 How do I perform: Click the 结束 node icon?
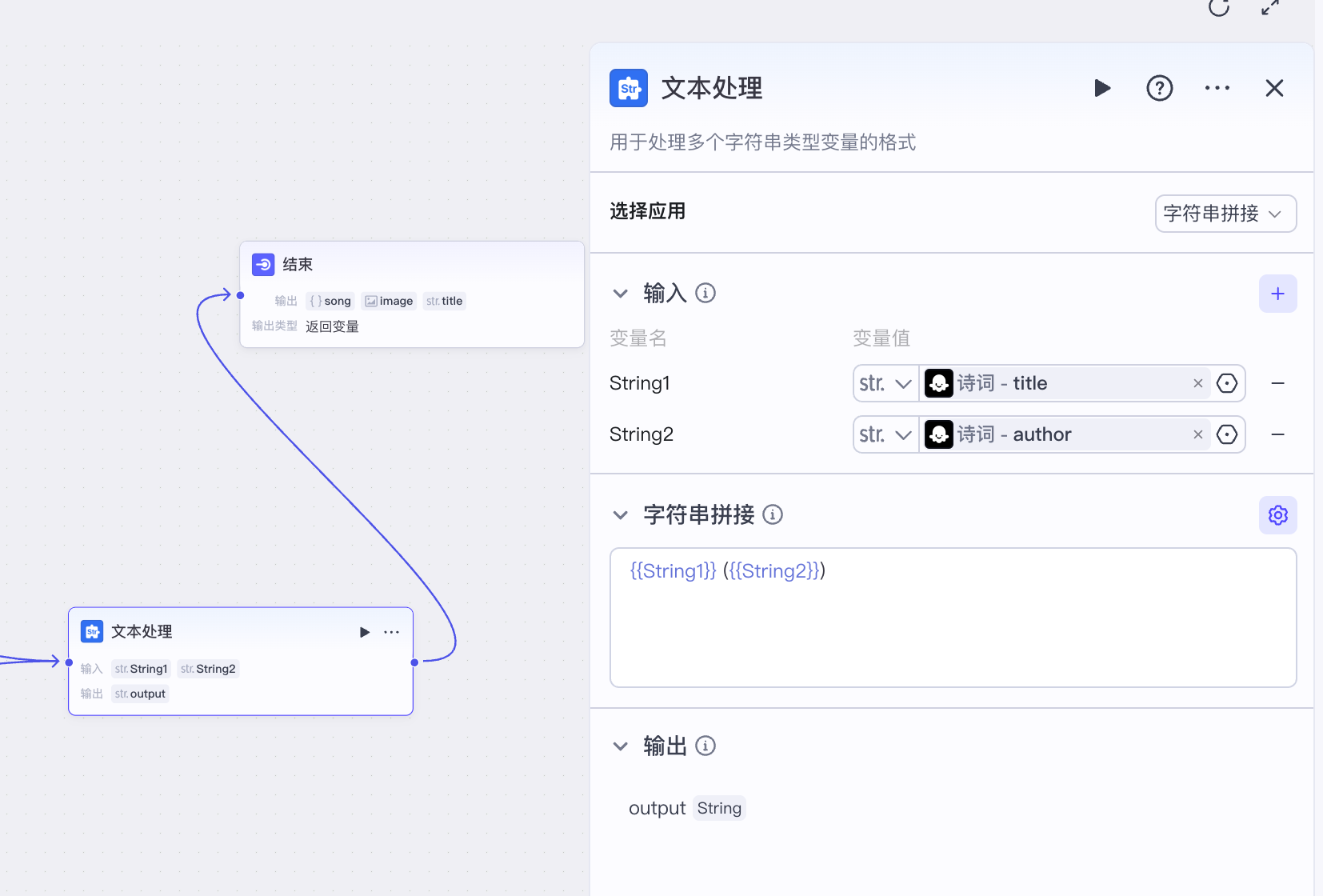pyautogui.click(x=262, y=264)
